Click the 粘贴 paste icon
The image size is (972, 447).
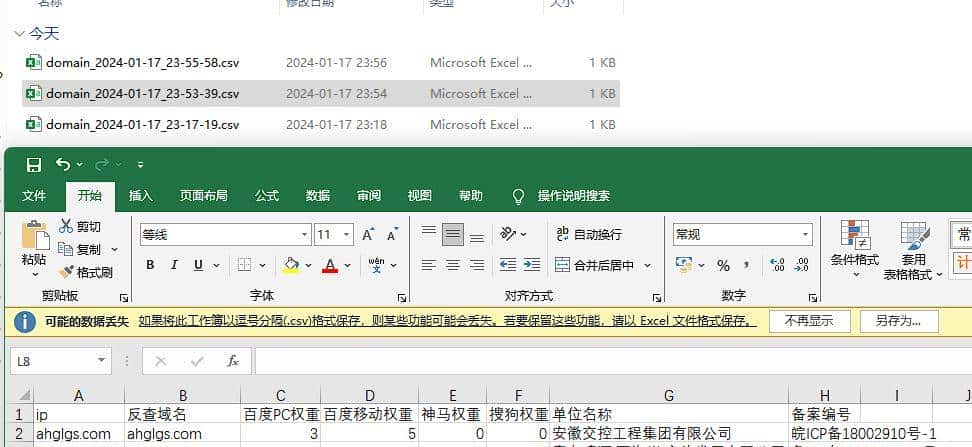click(35, 236)
